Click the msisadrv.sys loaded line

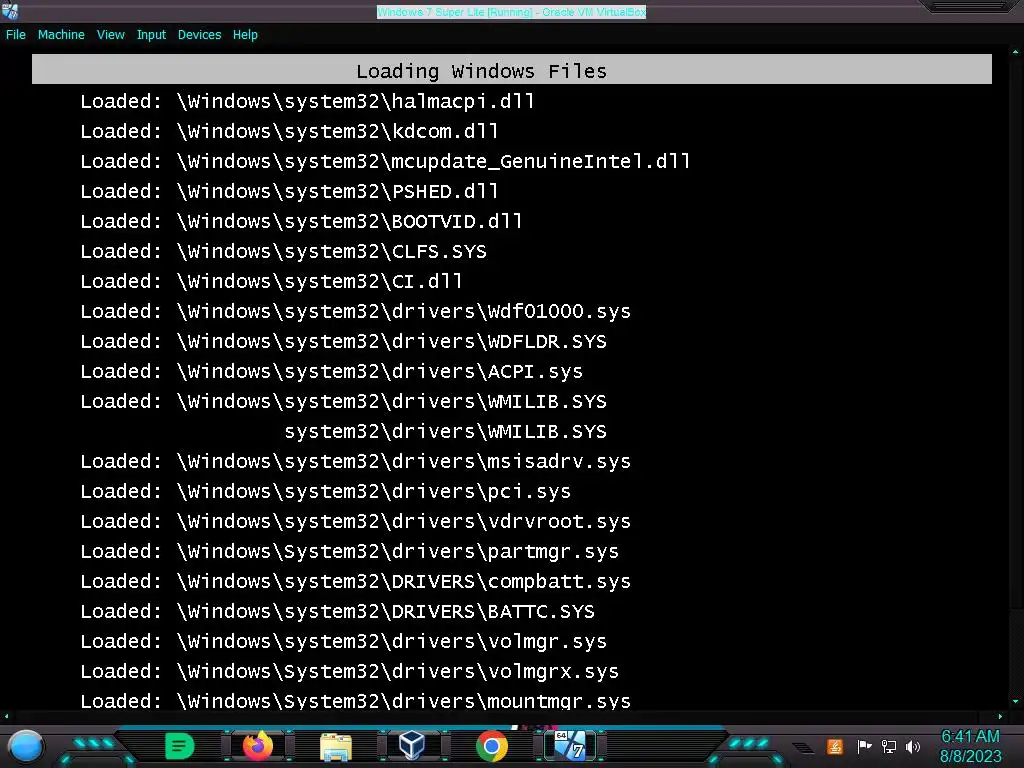pos(355,462)
